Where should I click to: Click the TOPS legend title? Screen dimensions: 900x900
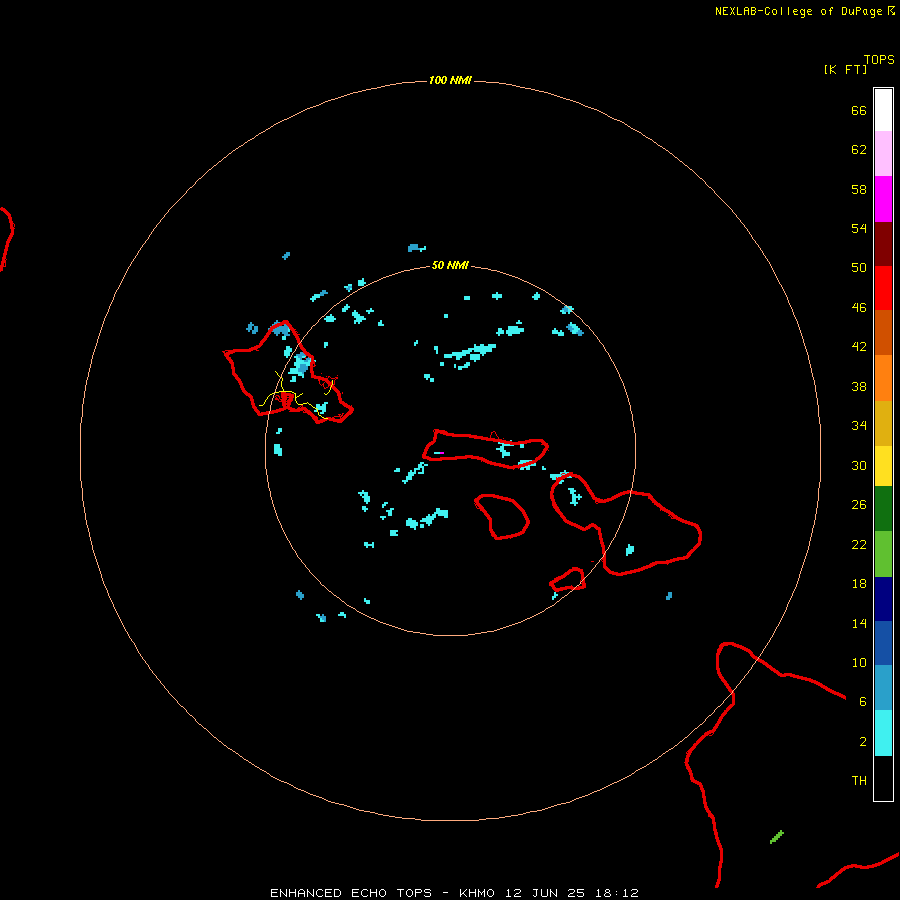tap(879, 59)
